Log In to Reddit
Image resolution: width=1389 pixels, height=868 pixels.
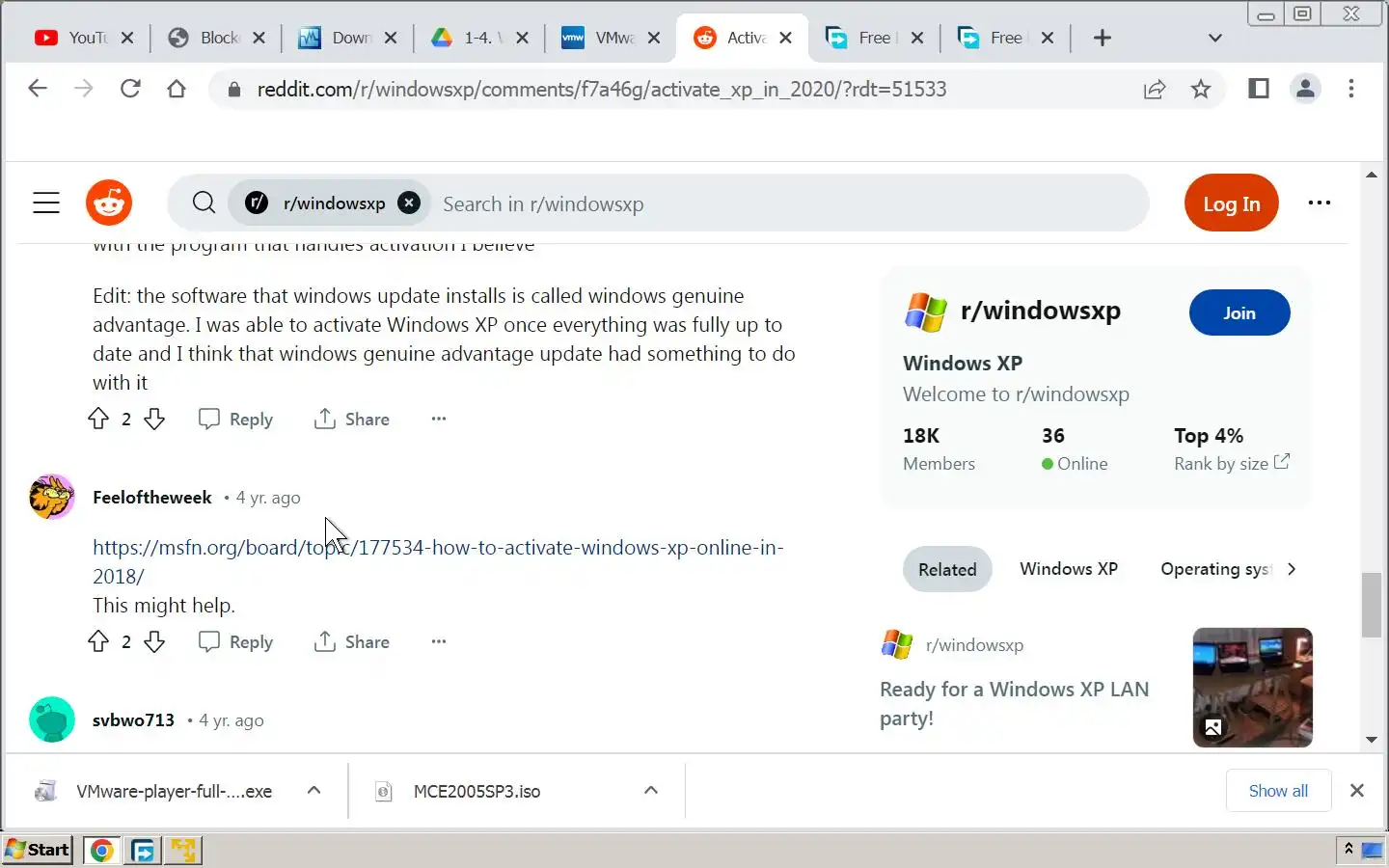pyautogui.click(x=1231, y=203)
